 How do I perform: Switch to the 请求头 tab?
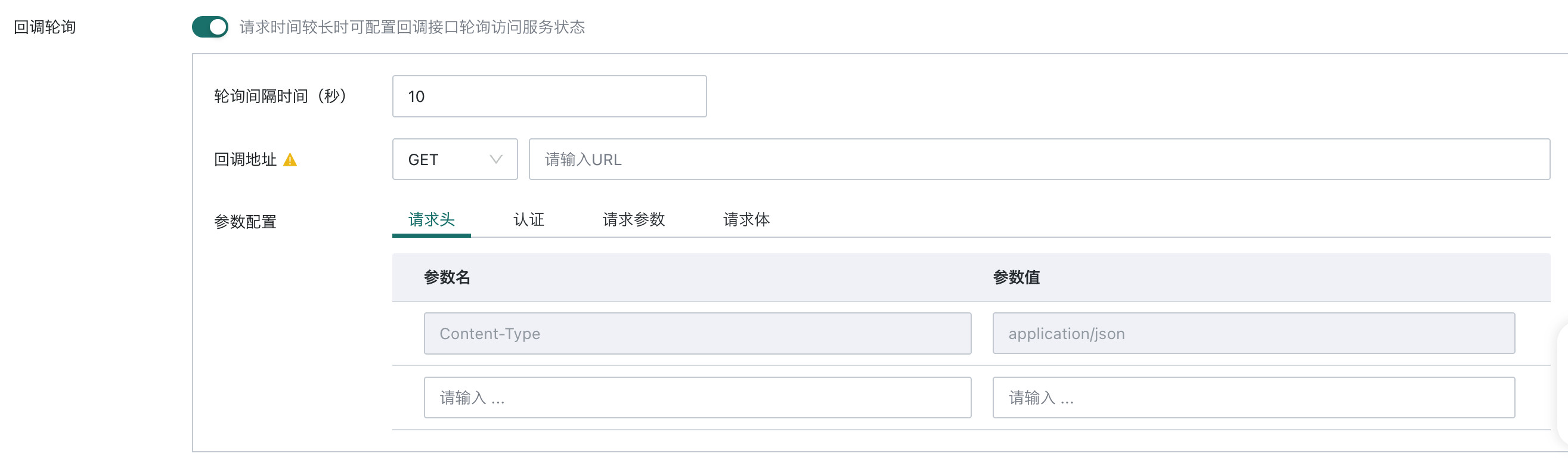[432, 219]
